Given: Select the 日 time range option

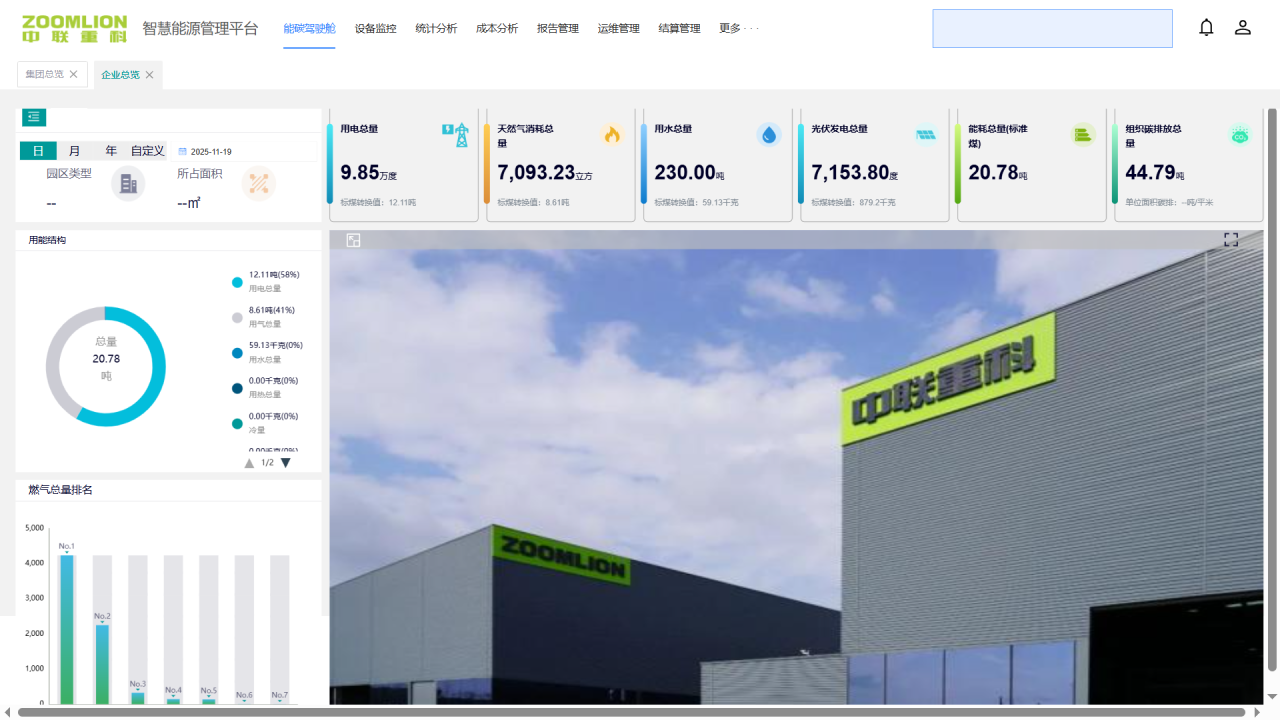Looking at the screenshot, I should (x=38, y=151).
